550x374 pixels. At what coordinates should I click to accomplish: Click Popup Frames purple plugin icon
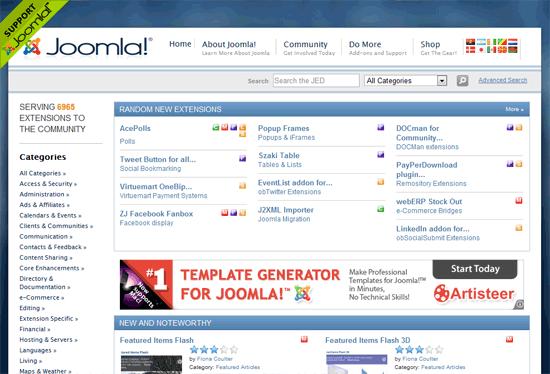point(381,127)
